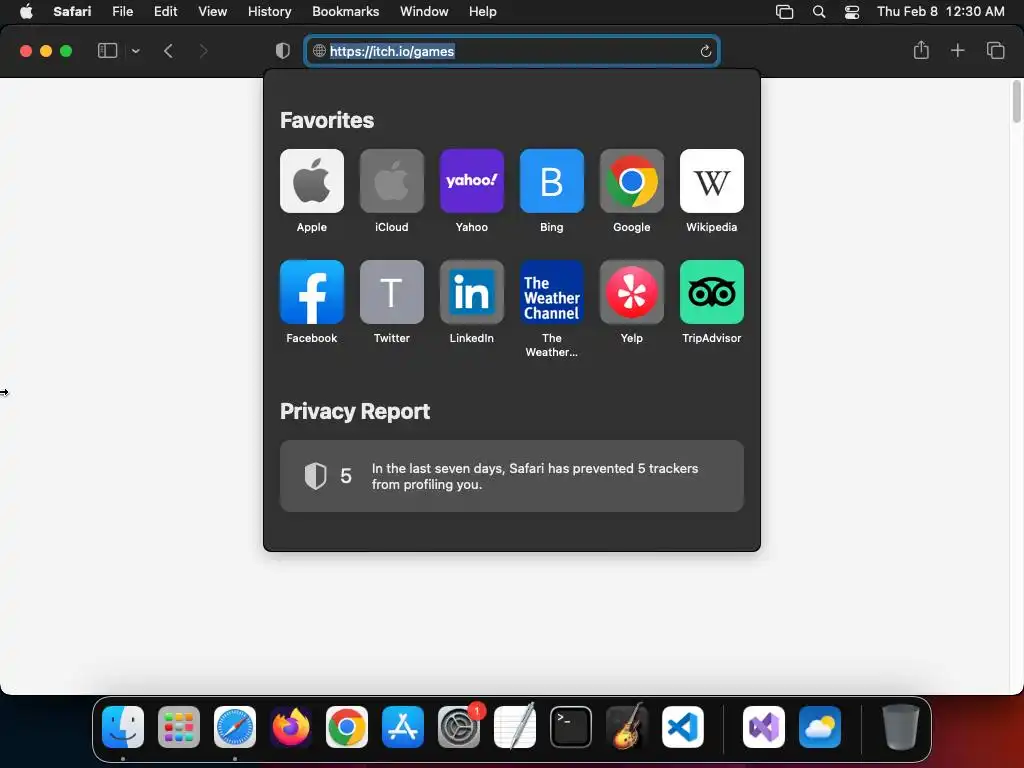Image resolution: width=1024 pixels, height=768 pixels.
Task: Open the Window menu
Action: 424,12
